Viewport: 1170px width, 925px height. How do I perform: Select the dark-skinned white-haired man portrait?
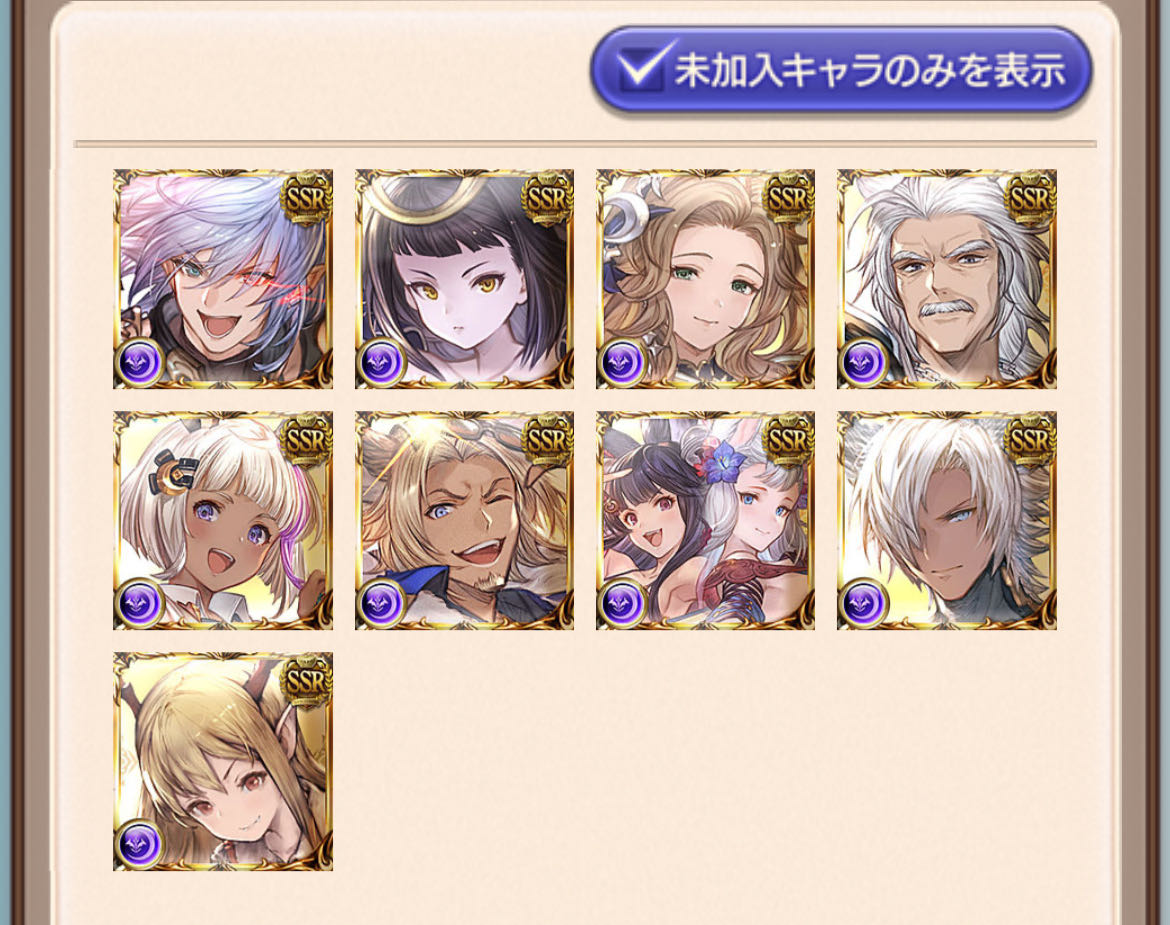[x=947, y=520]
